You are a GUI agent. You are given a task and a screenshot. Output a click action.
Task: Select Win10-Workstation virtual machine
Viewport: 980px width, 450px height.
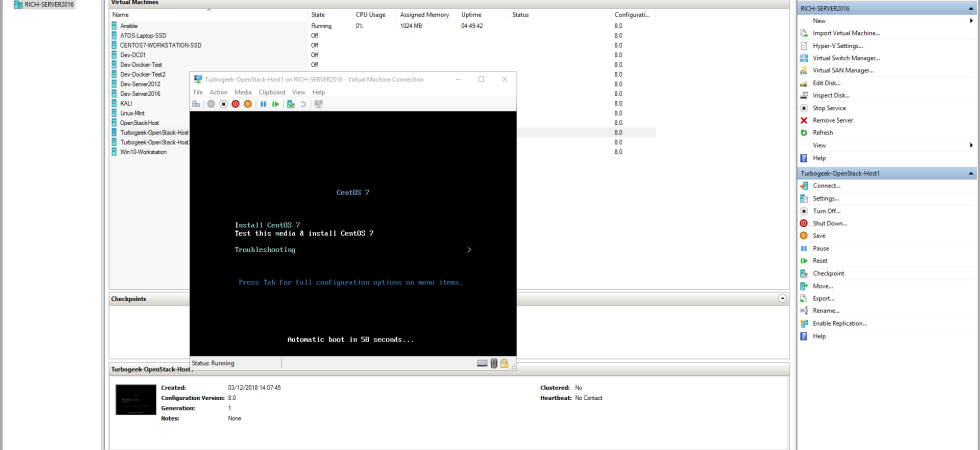[143, 152]
